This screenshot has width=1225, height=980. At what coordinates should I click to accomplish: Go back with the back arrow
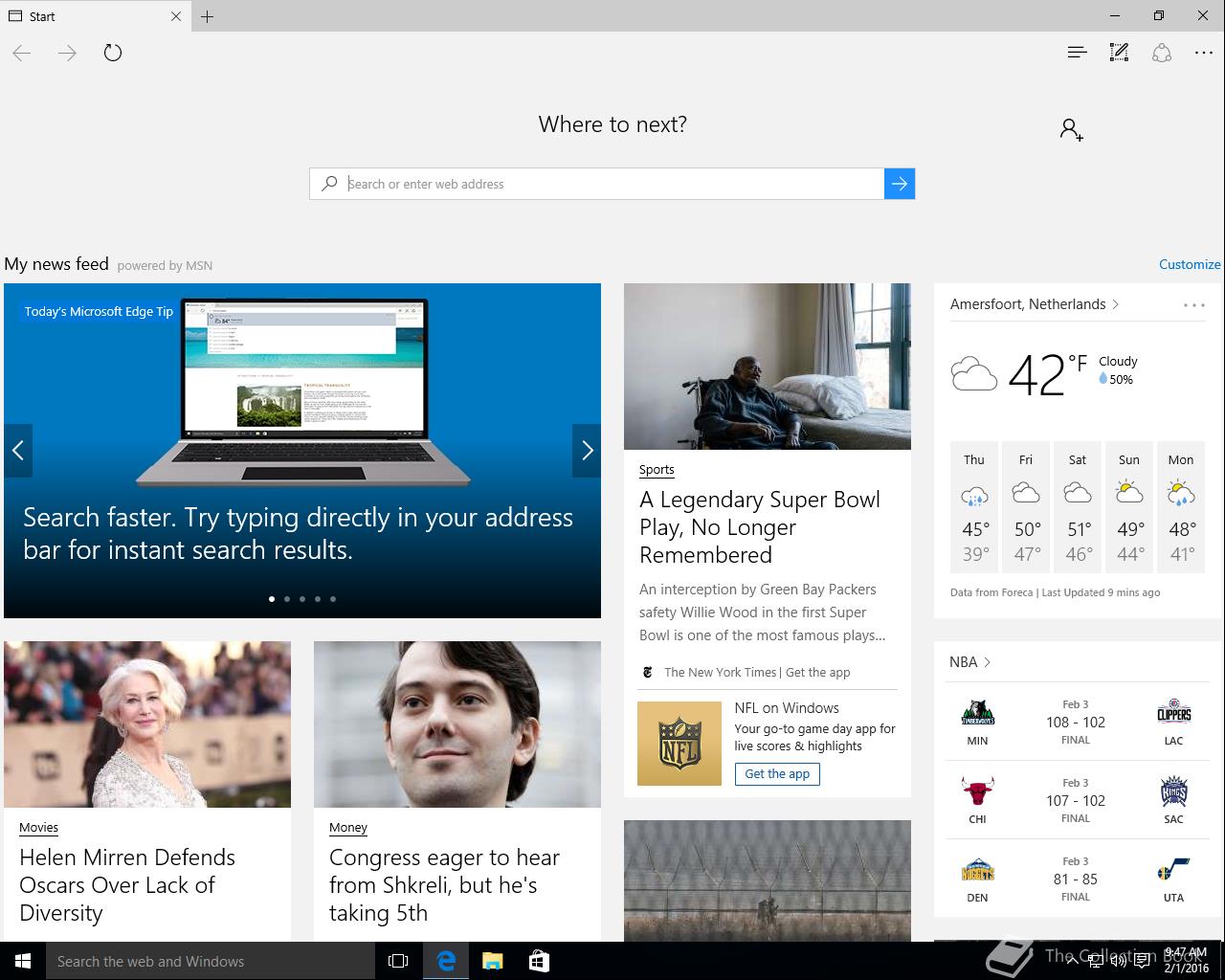coord(22,54)
